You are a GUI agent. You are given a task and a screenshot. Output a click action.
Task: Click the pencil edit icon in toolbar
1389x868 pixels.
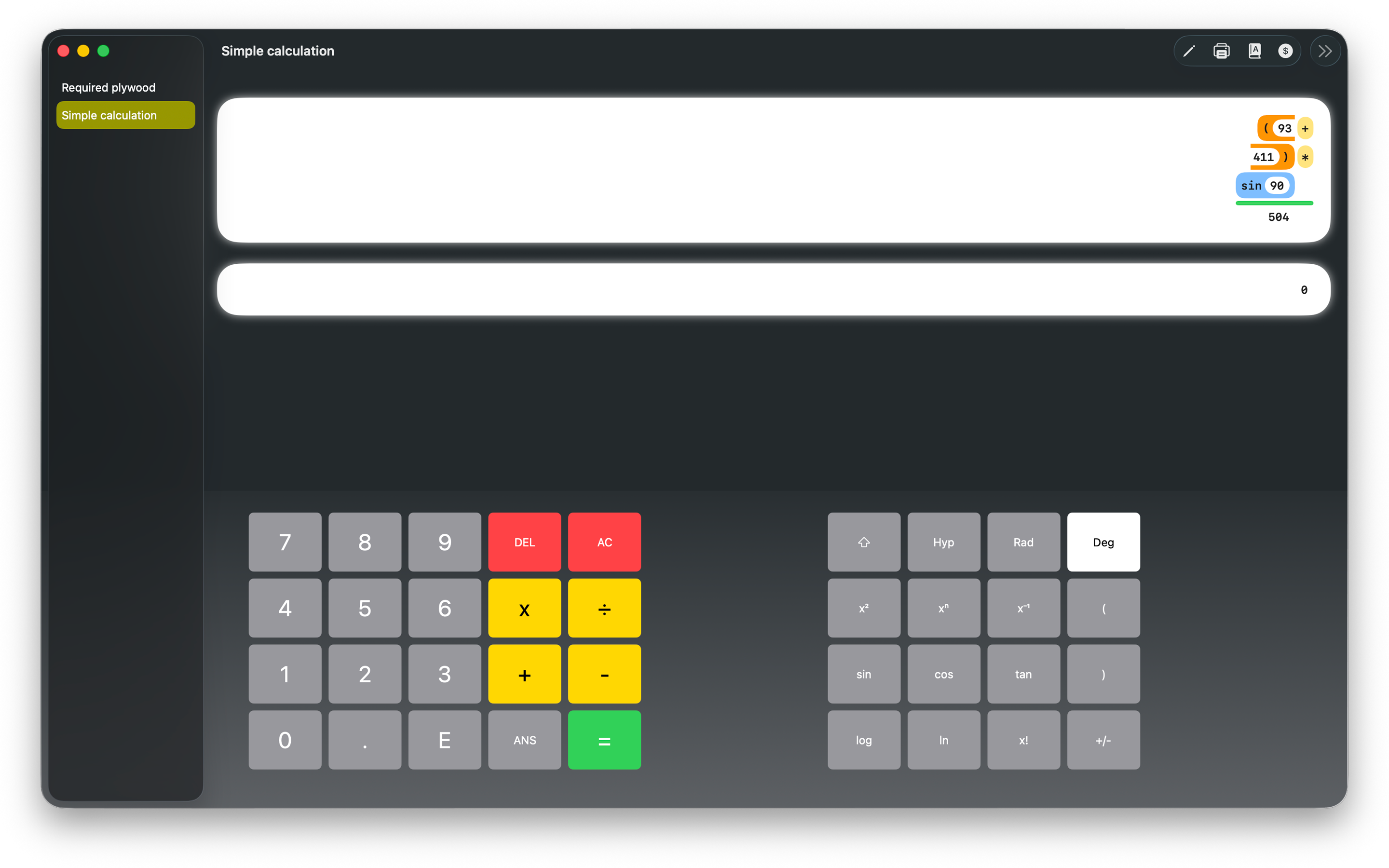pos(1189,51)
